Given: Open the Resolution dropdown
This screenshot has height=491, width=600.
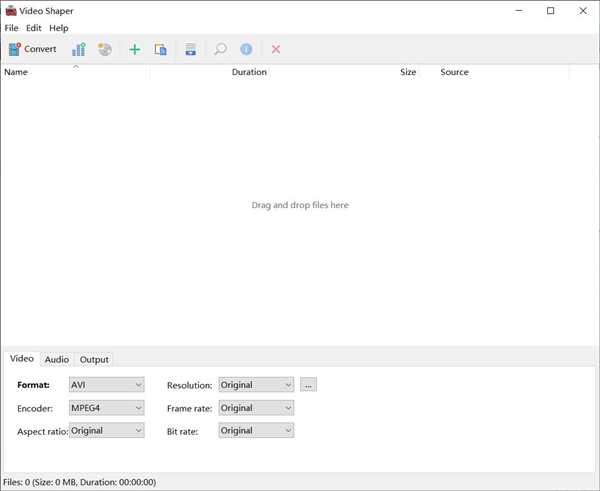Looking at the screenshot, I should point(256,385).
